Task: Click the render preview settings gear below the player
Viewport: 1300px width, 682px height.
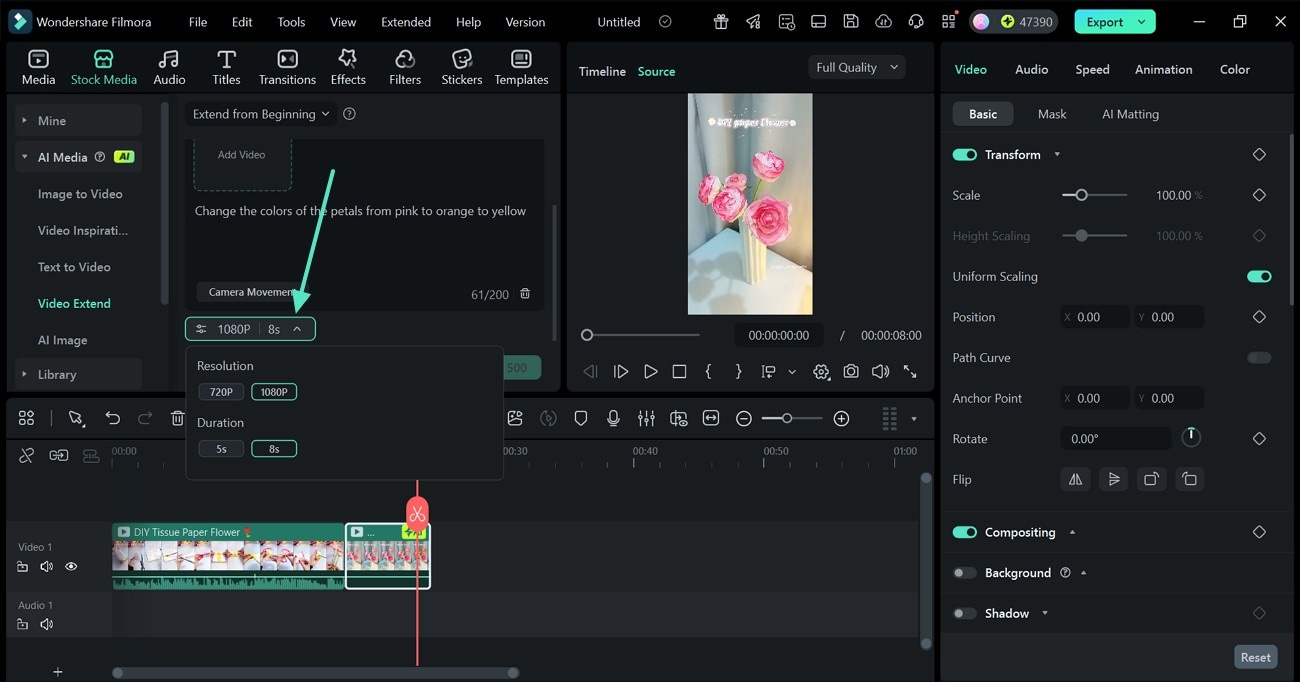Action: [x=821, y=371]
